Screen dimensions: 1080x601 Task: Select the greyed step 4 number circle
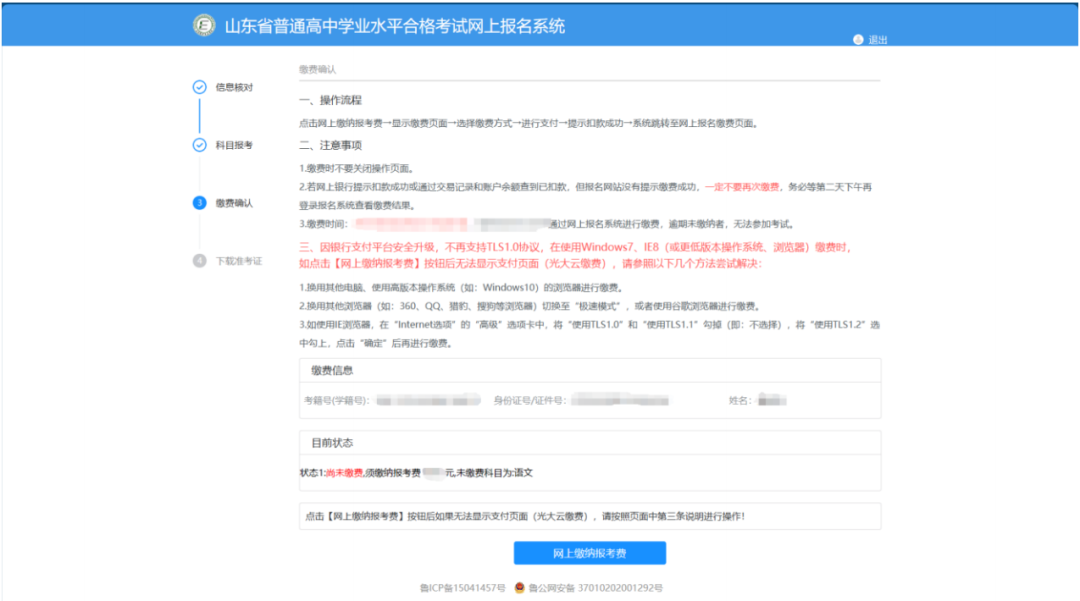(x=199, y=261)
